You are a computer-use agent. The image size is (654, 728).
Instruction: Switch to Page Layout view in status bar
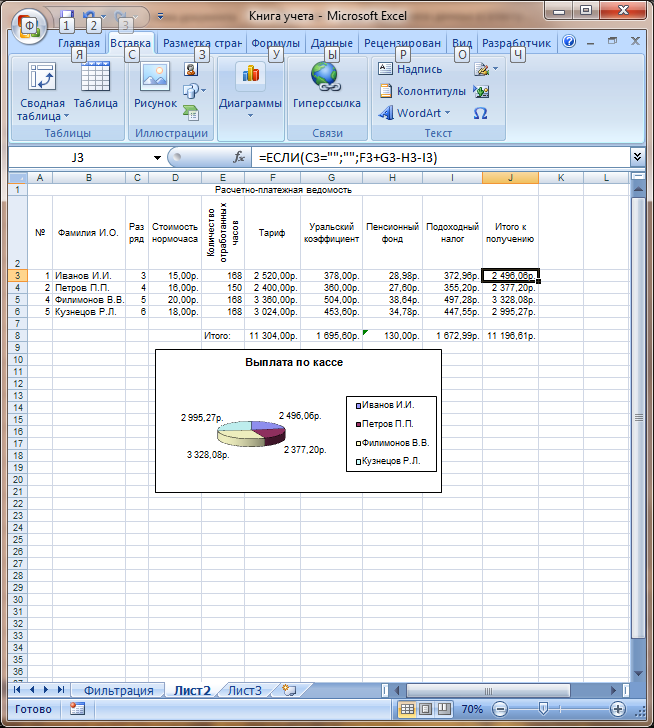tap(426, 709)
